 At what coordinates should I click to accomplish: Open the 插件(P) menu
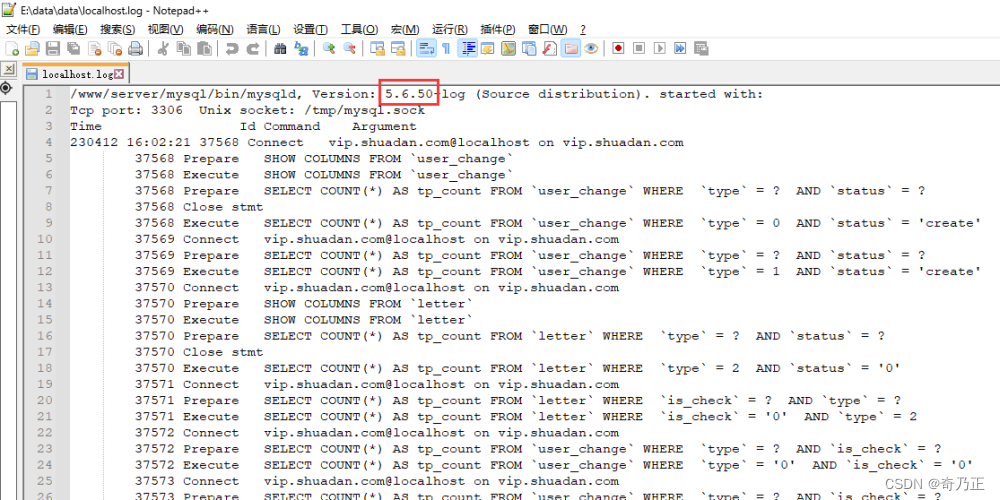pos(498,29)
